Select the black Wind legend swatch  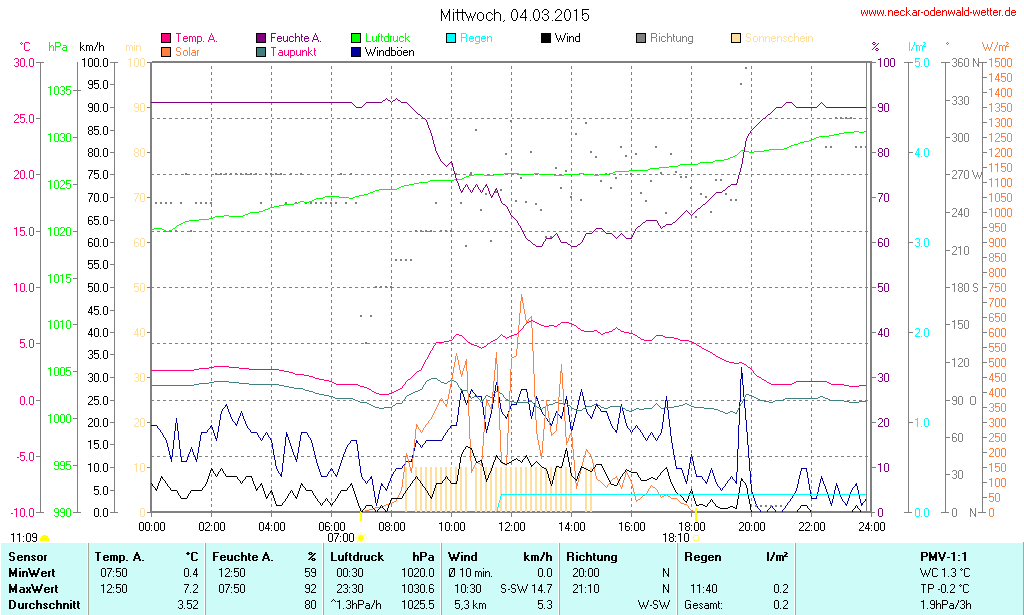[545, 39]
